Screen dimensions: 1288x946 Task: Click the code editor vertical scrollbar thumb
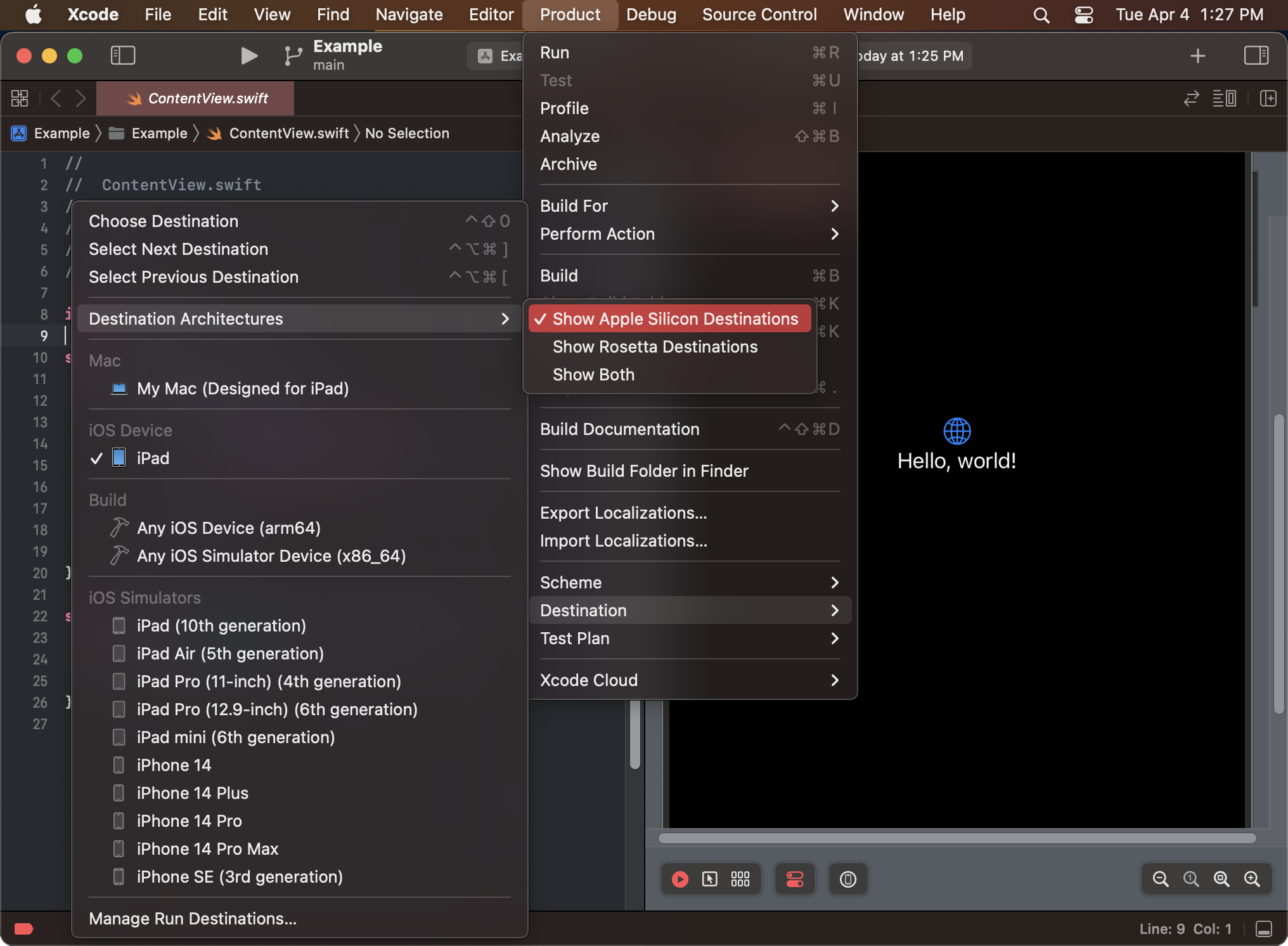coord(634,734)
